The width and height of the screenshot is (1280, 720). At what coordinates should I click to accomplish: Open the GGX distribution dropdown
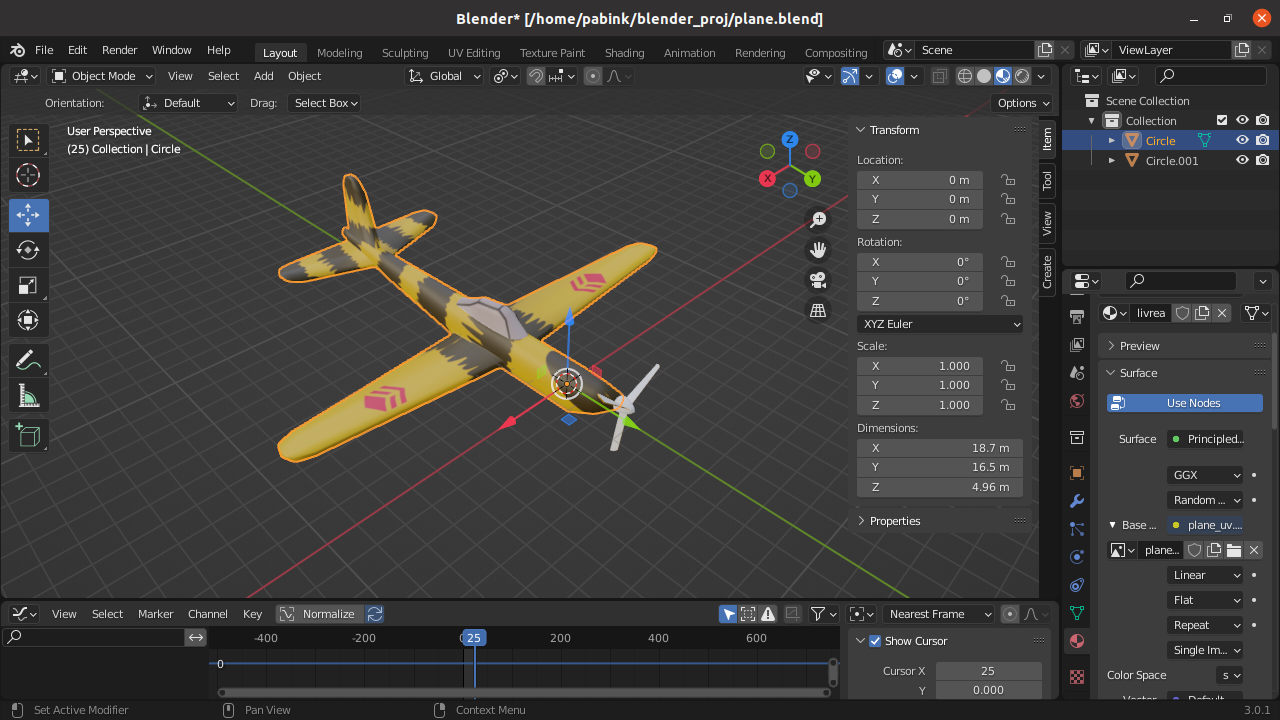(1205, 475)
